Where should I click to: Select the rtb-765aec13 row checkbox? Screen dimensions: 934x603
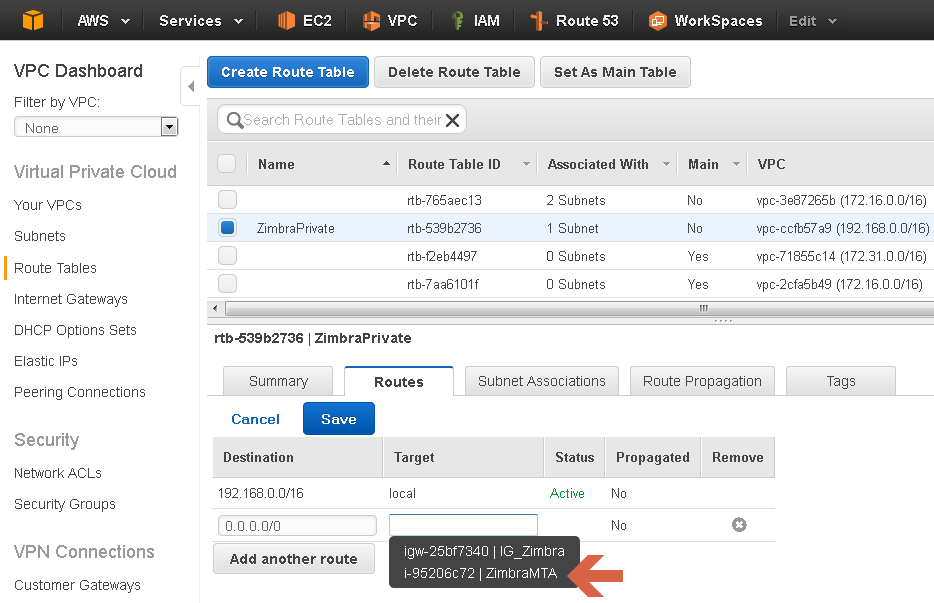[228, 200]
